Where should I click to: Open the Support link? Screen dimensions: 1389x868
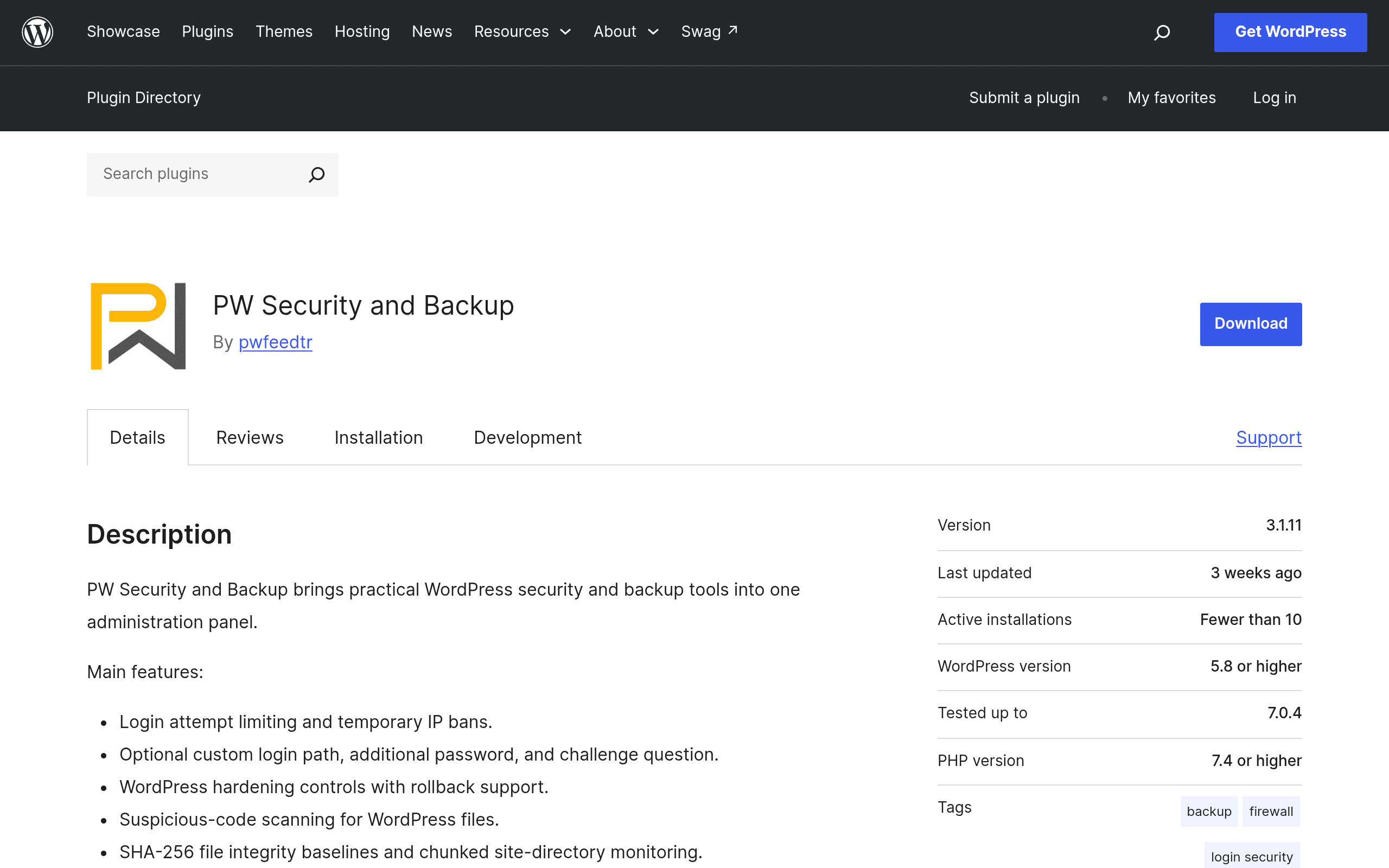click(1269, 437)
